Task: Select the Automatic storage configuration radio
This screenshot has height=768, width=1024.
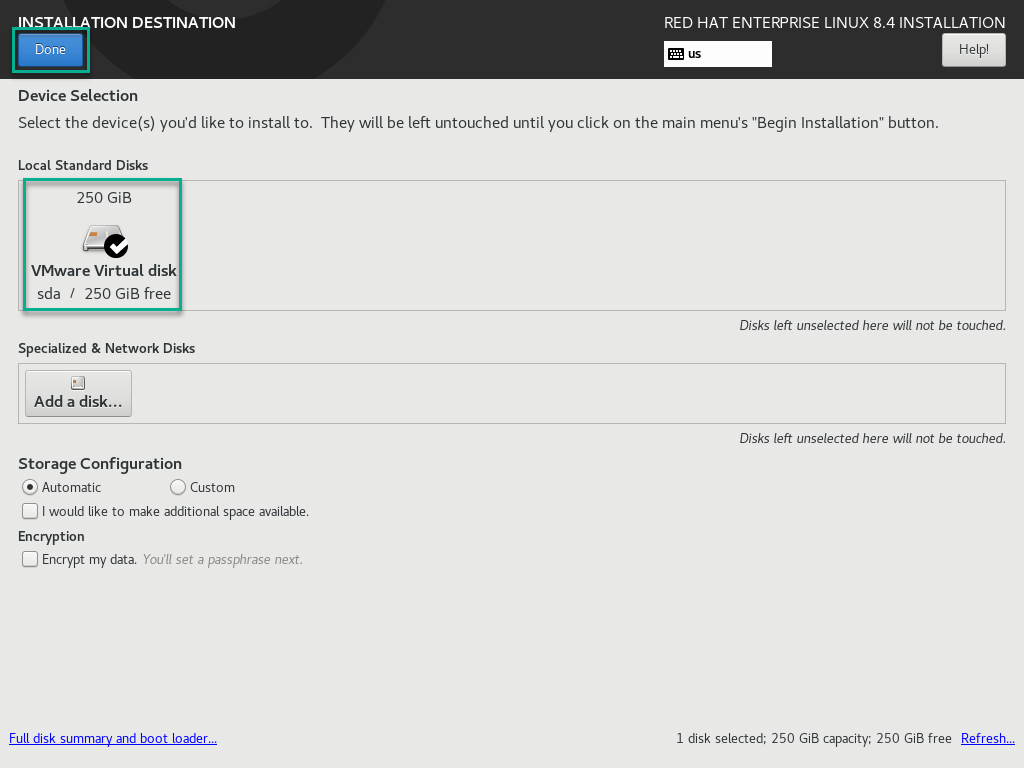Action: 30,487
